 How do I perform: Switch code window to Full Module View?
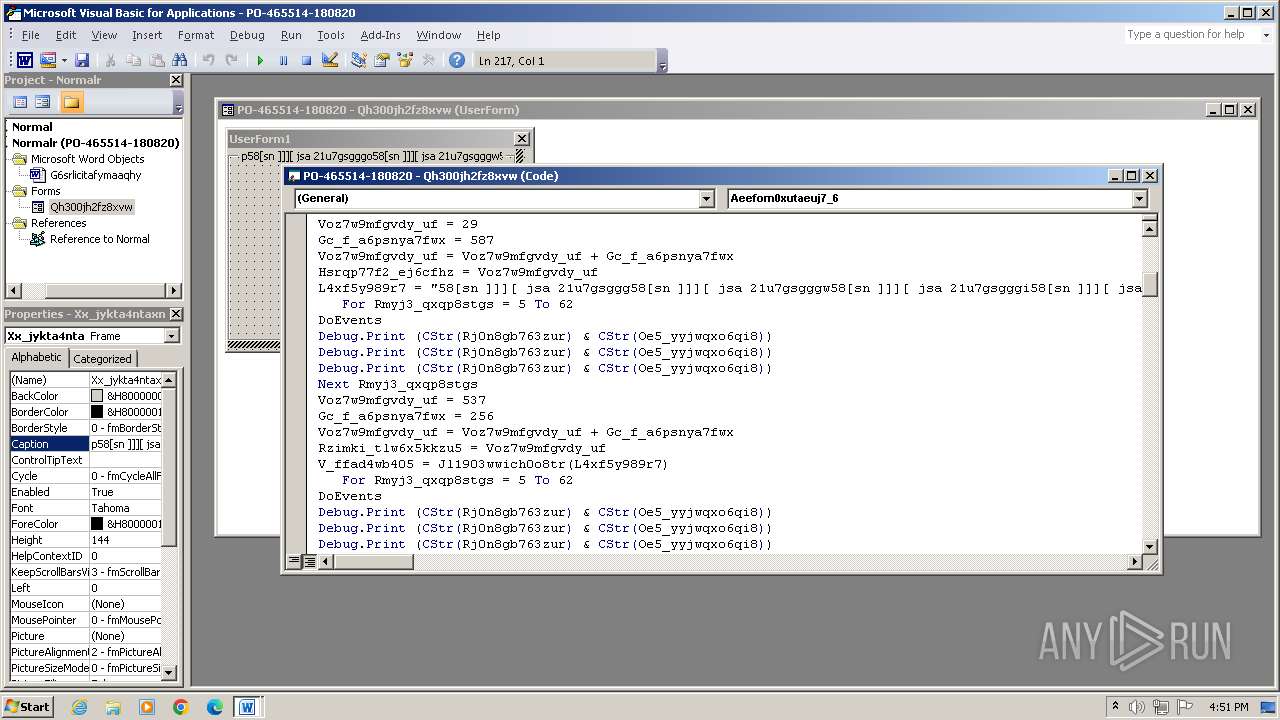coord(310,561)
